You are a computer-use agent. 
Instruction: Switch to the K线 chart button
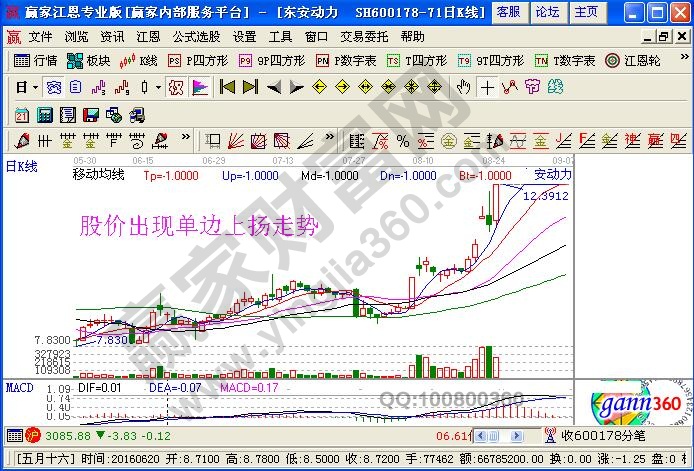[138, 61]
